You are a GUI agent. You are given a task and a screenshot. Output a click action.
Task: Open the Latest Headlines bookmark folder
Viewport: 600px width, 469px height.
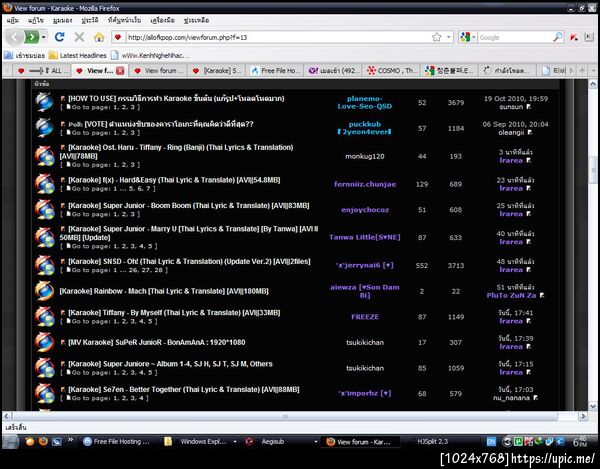[x=78, y=55]
